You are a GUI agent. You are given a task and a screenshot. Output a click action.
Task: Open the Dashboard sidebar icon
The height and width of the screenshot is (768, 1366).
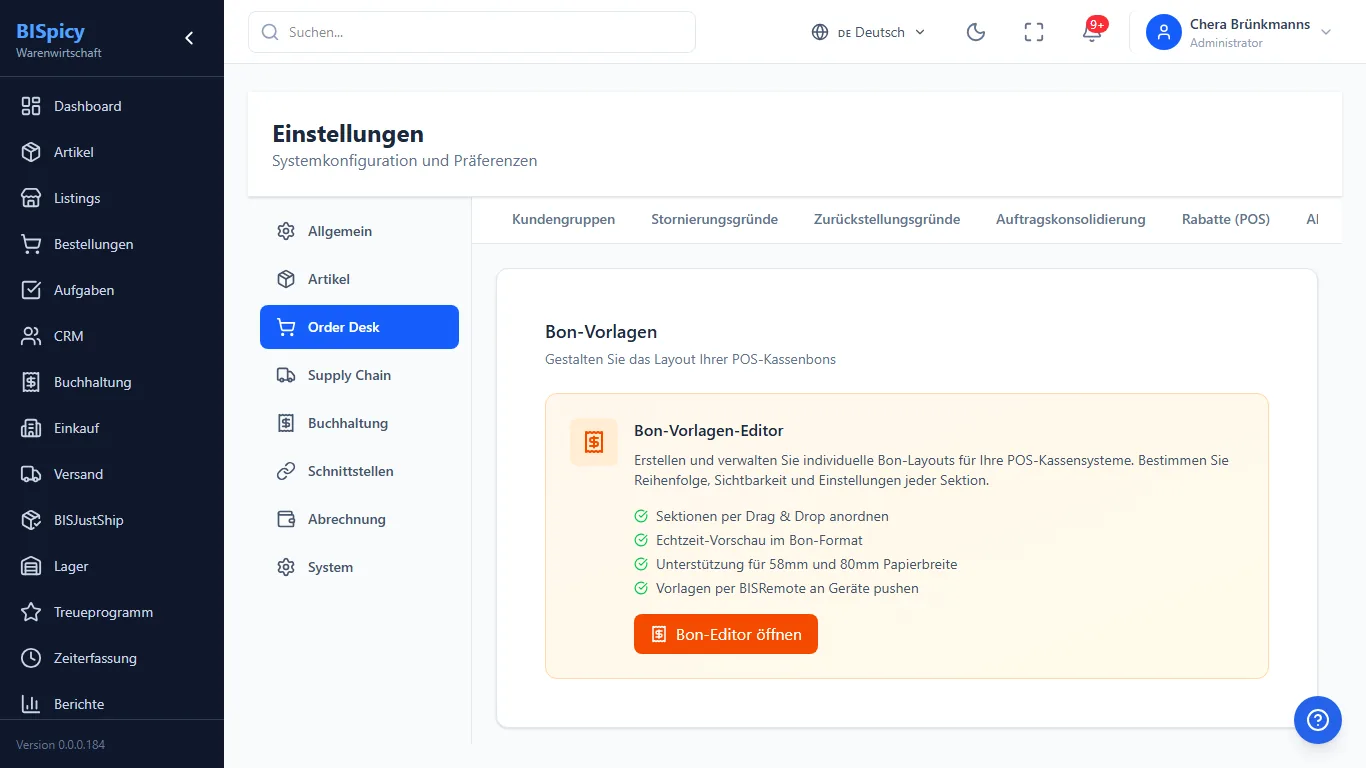(x=31, y=106)
